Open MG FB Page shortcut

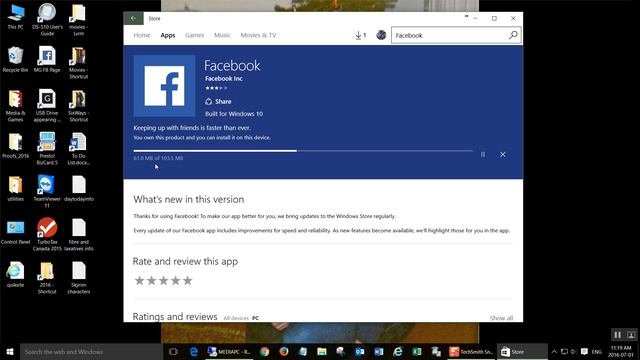pos(47,60)
